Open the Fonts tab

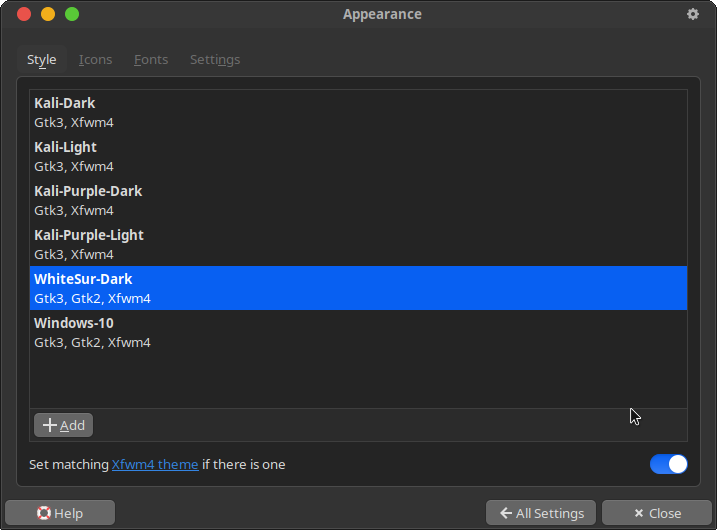[x=151, y=59]
